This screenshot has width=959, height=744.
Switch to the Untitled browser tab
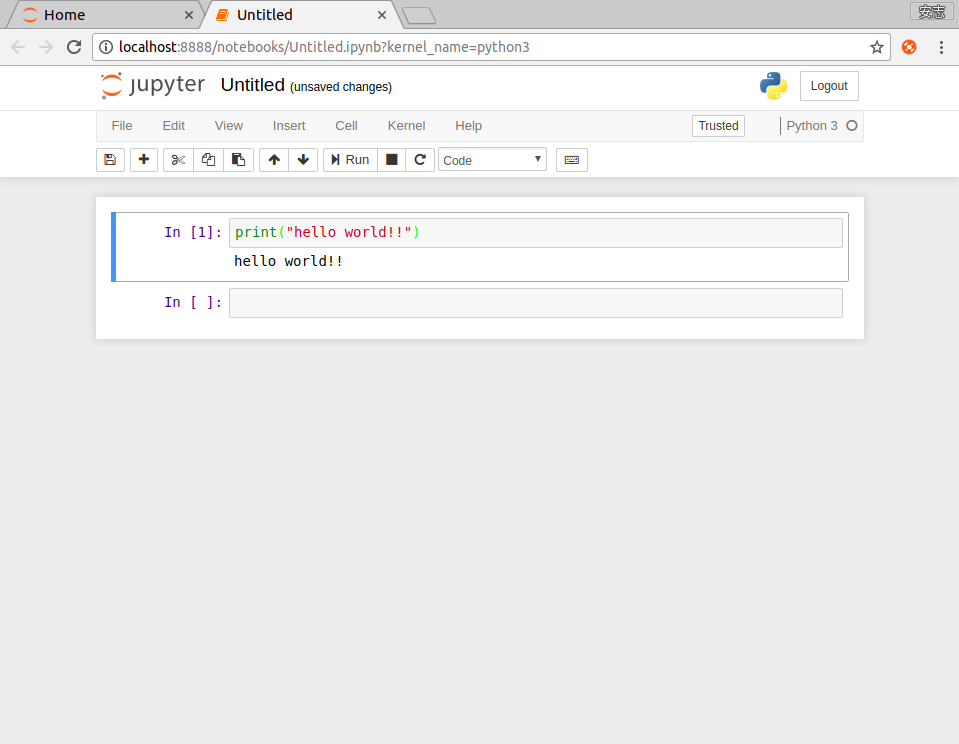tap(300, 15)
